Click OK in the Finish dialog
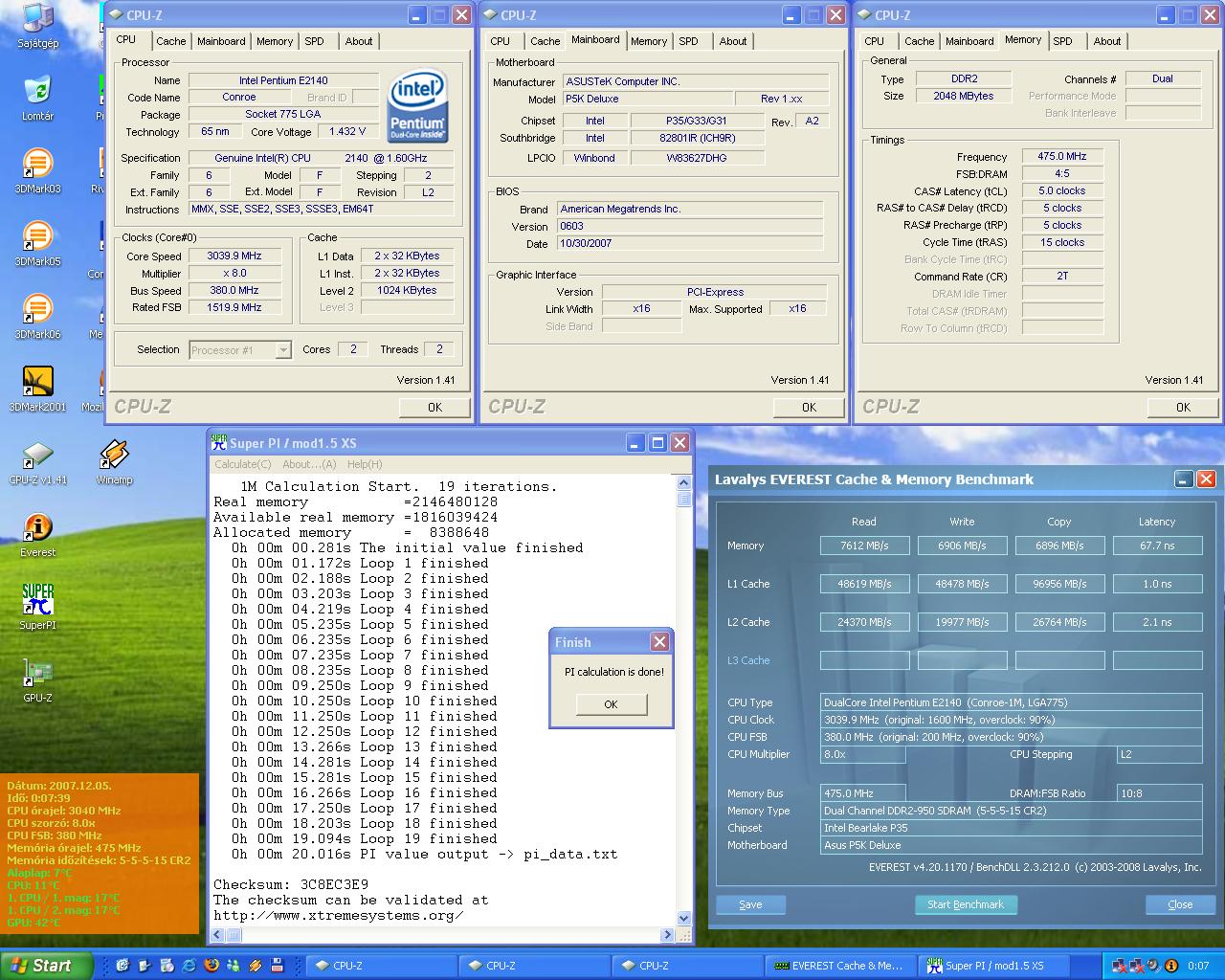This screenshot has width=1225, height=980. point(612,703)
